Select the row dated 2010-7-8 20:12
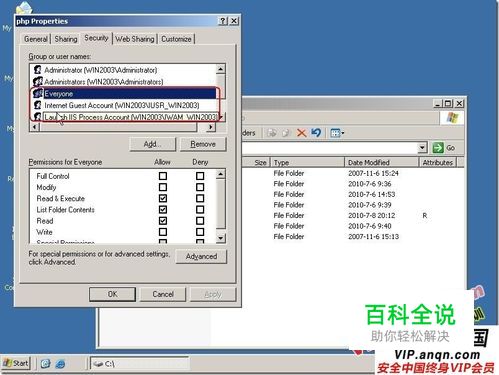Image resolution: width=499 pixels, height=375 pixels. tap(352, 215)
